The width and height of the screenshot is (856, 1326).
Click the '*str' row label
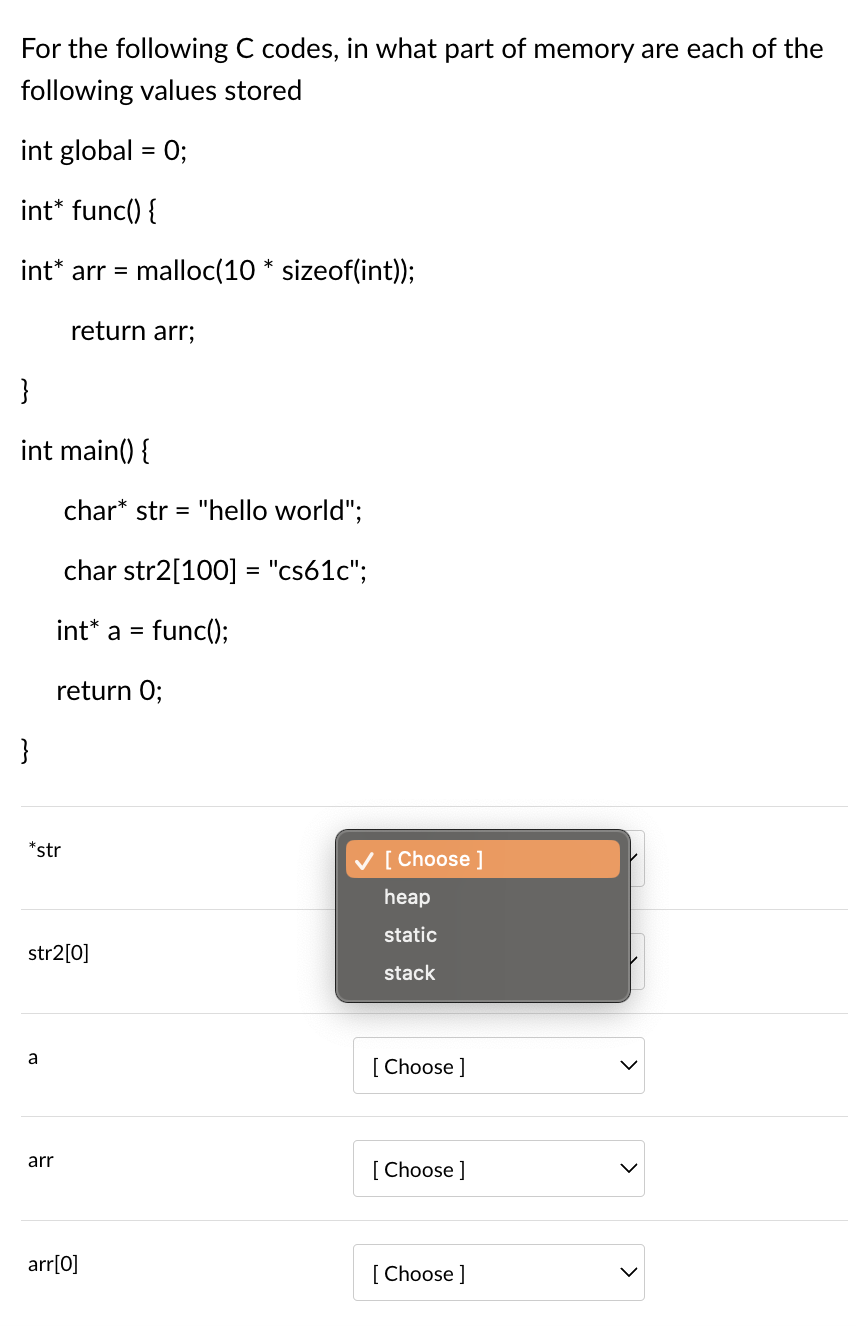(x=45, y=850)
